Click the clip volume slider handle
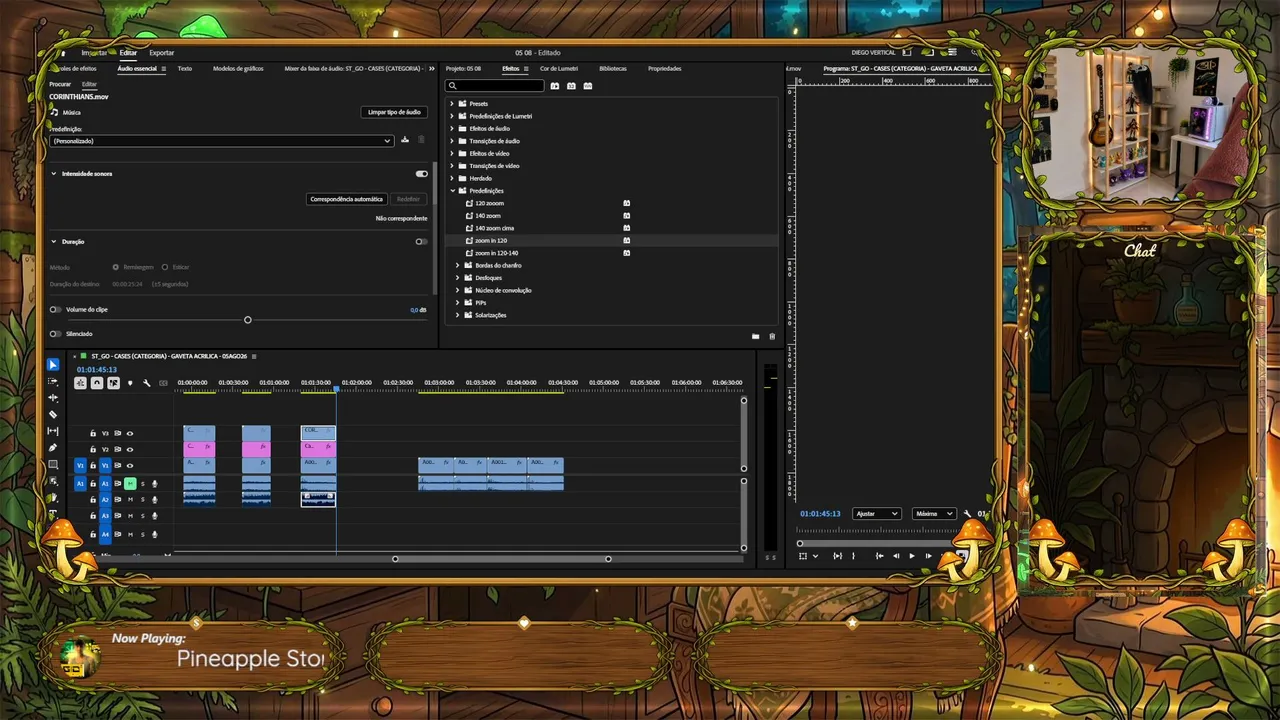Viewport: 1280px width, 720px height. pyautogui.click(x=248, y=320)
